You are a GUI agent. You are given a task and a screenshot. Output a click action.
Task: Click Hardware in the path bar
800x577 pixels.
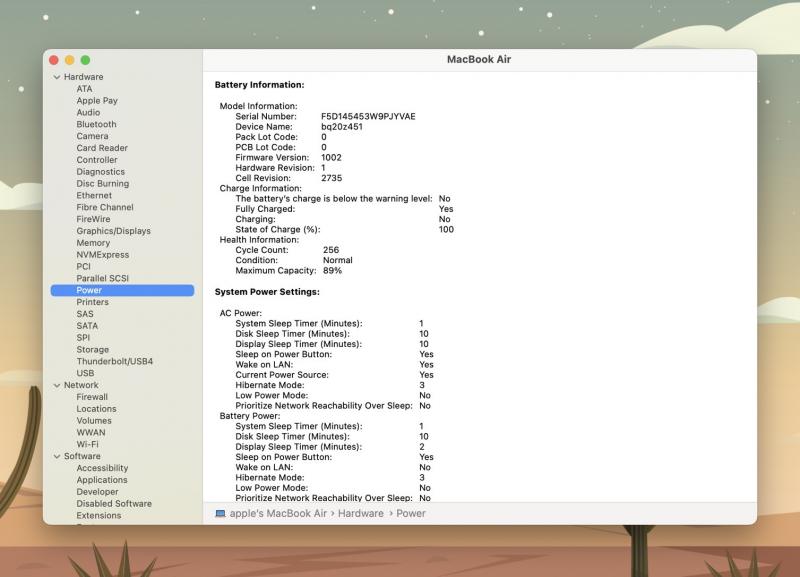361,513
